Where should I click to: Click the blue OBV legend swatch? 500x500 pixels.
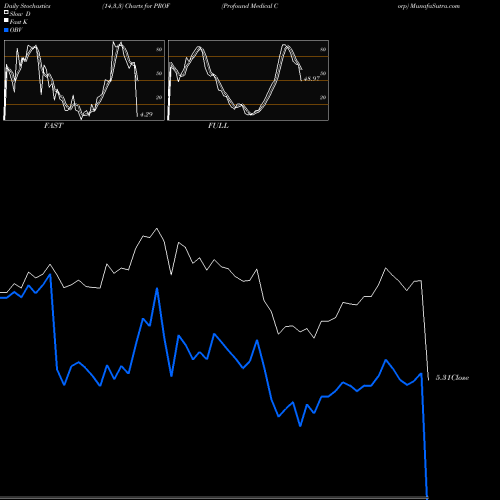tap(6, 30)
